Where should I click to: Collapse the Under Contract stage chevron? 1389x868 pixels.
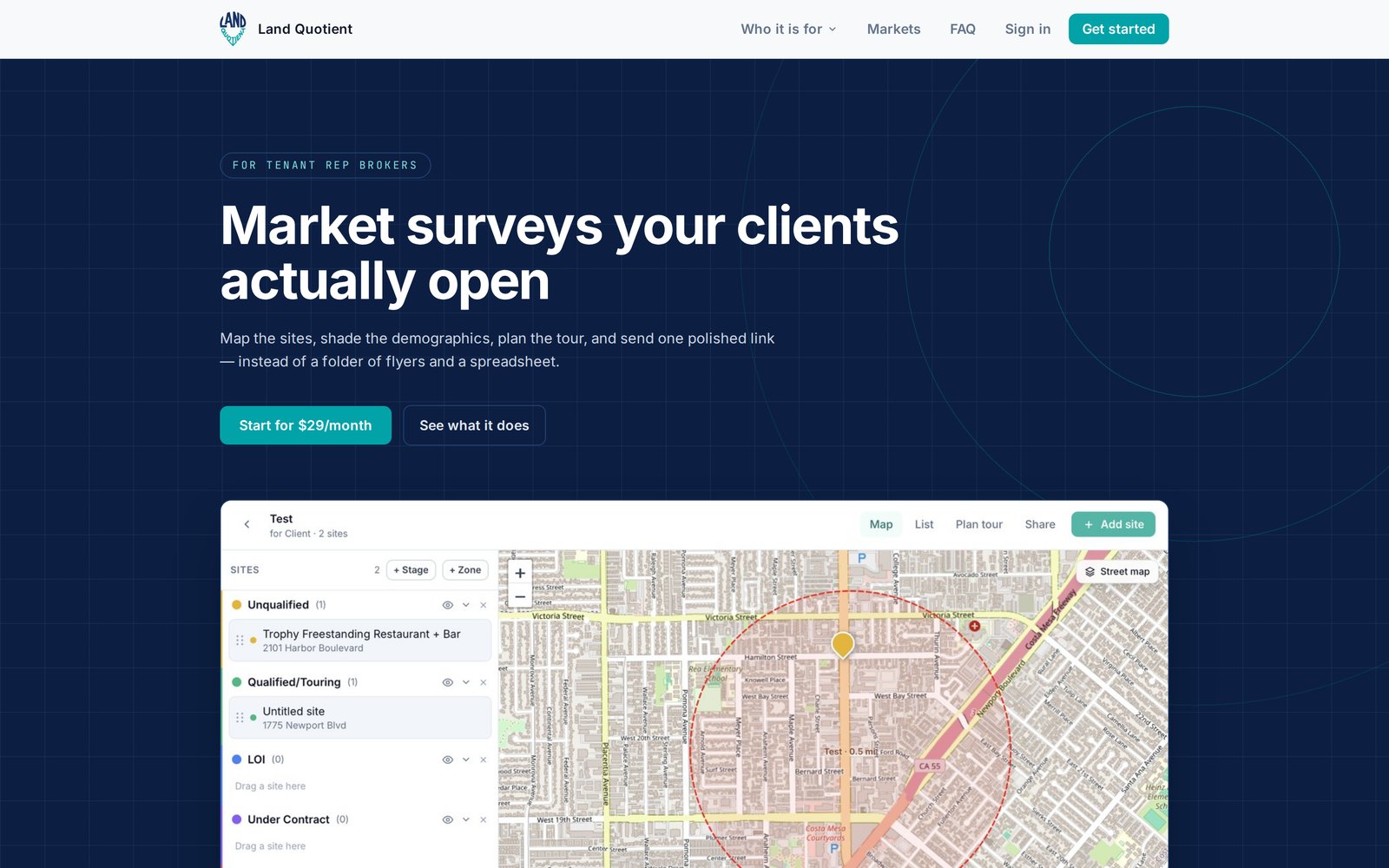click(x=466, y=819)
